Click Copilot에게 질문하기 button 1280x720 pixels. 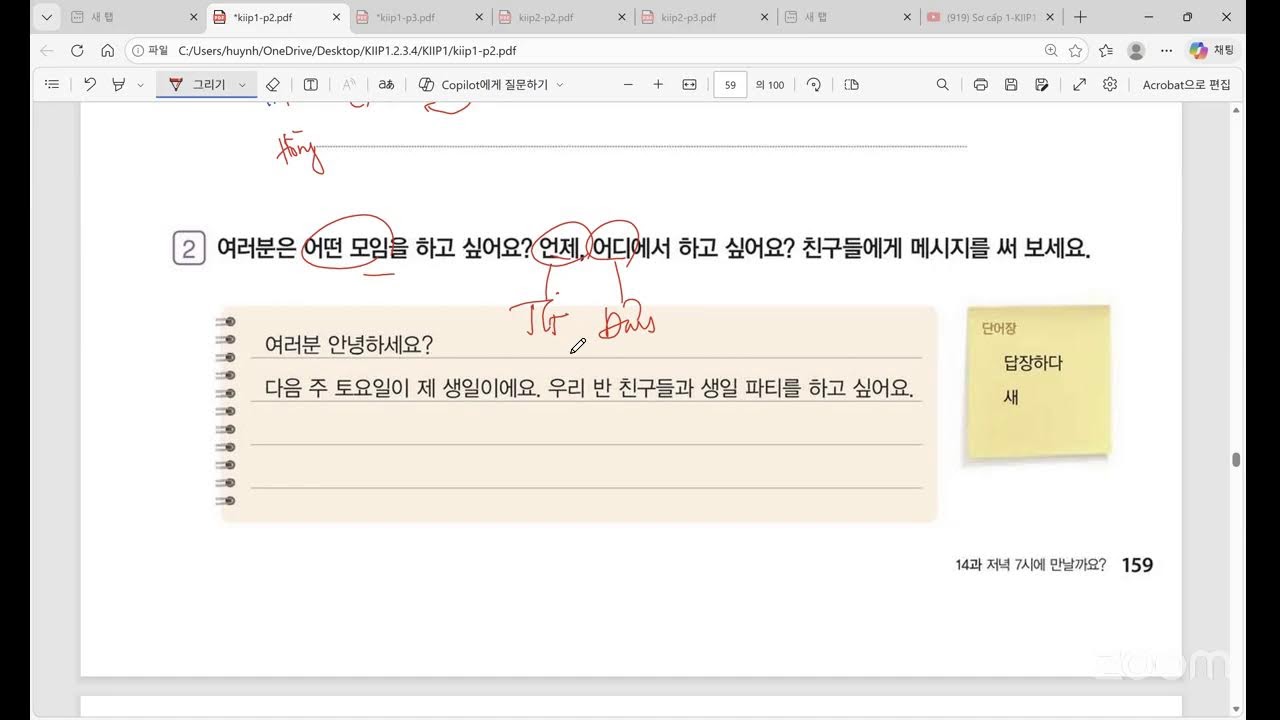coord(483,85)
